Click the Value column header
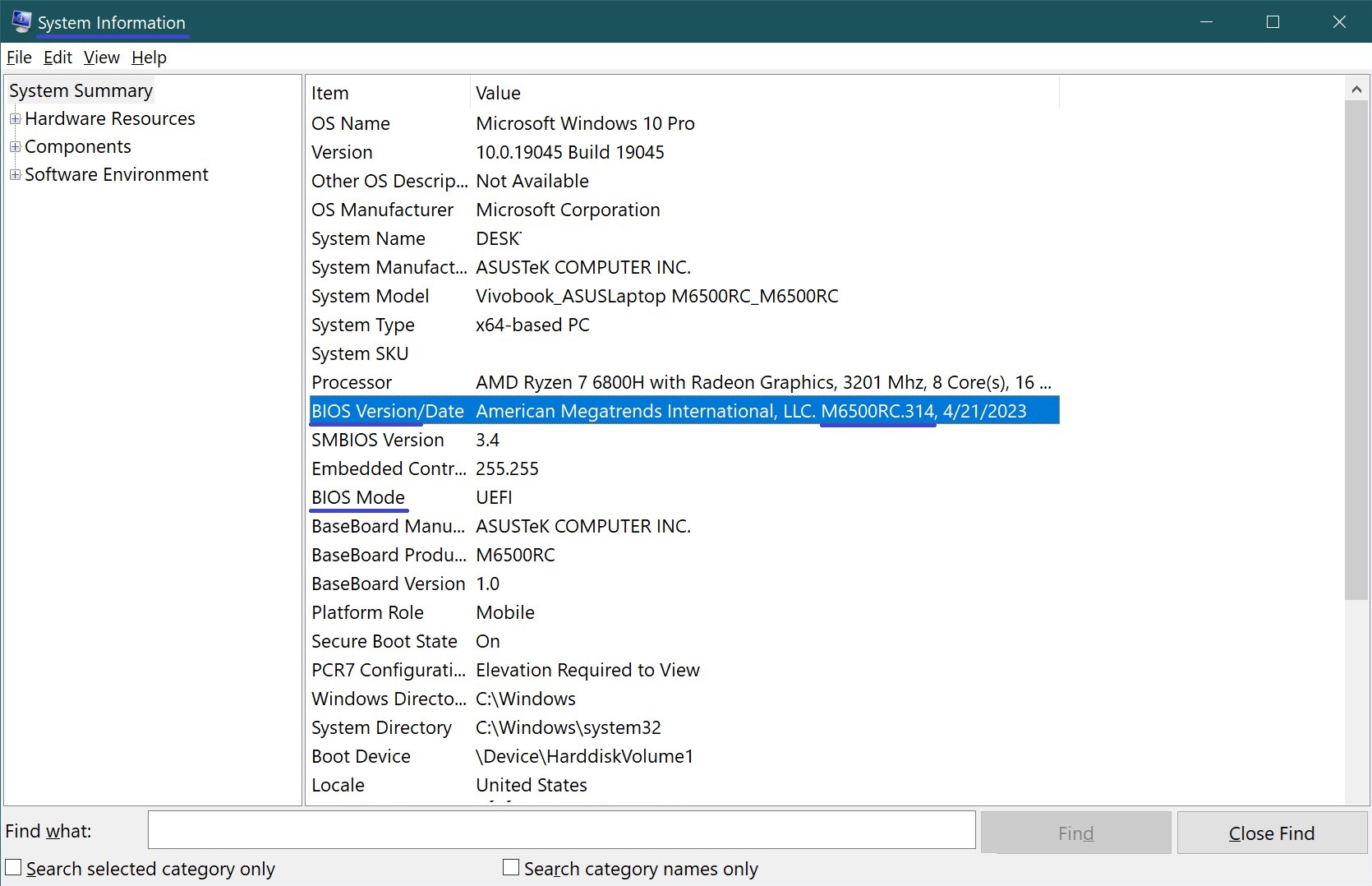 (x=764, y=93)
